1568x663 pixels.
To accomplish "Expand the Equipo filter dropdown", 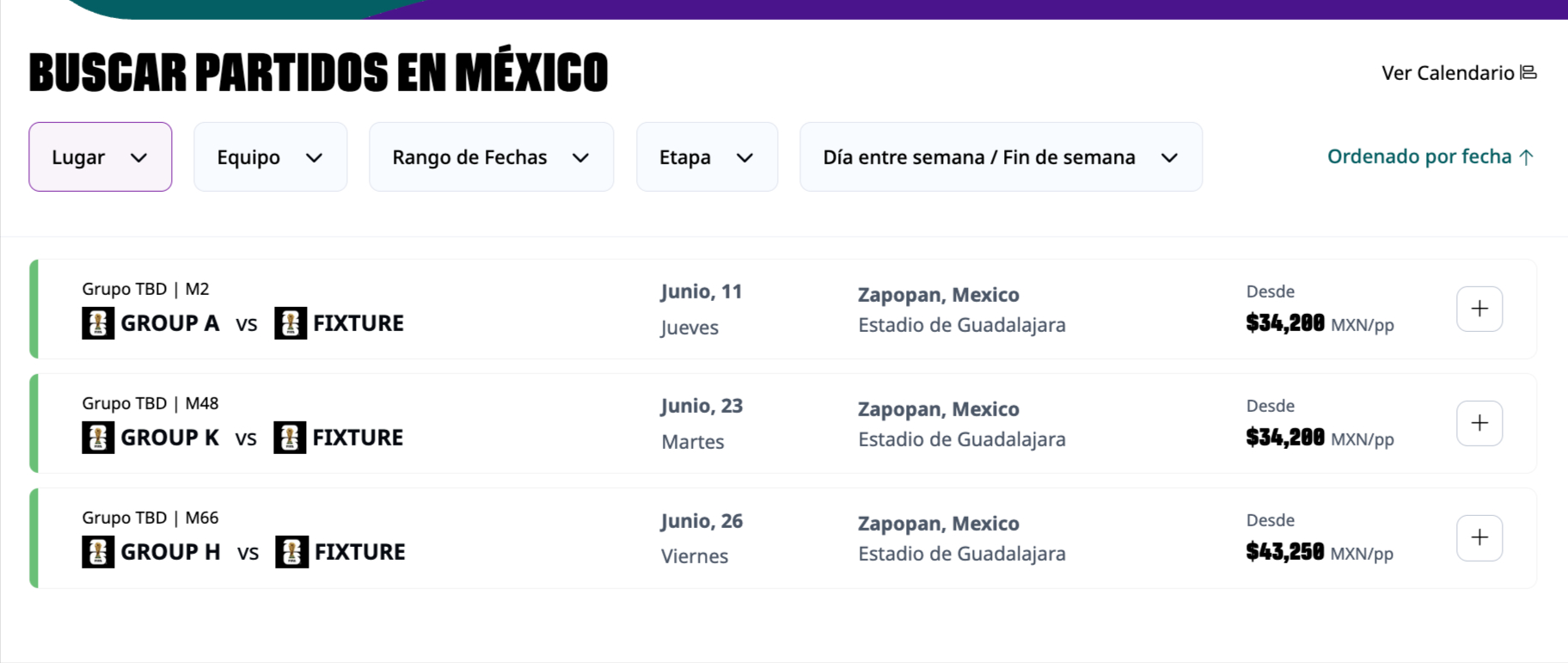I will tap(271, 157).
